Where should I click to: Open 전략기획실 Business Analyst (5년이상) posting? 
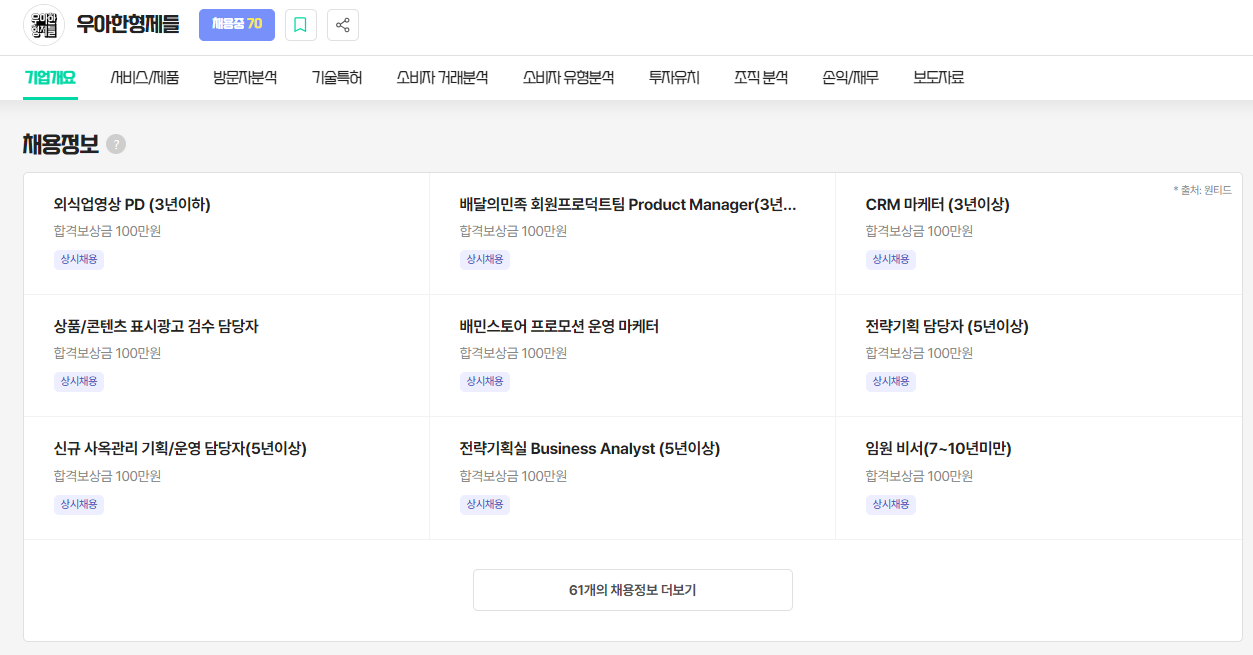click(x=590, y=449)
